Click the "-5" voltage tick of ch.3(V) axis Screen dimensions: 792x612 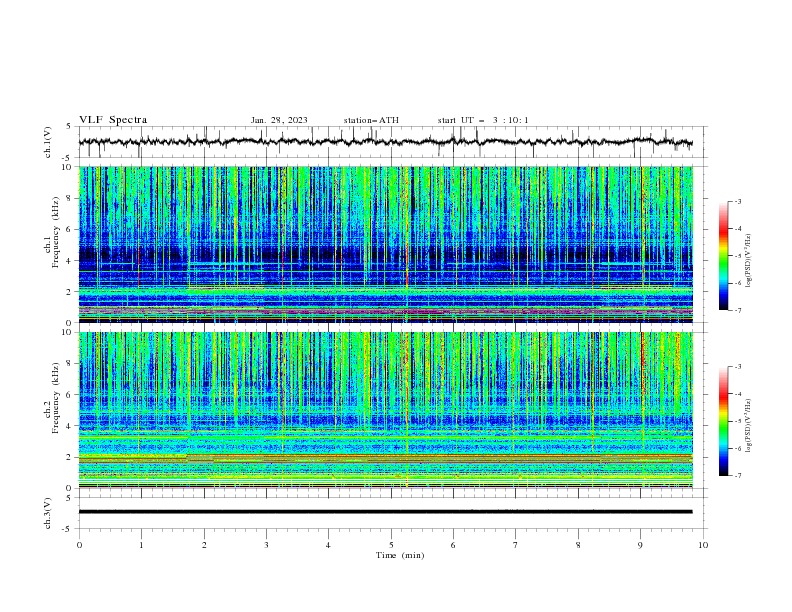68,529
